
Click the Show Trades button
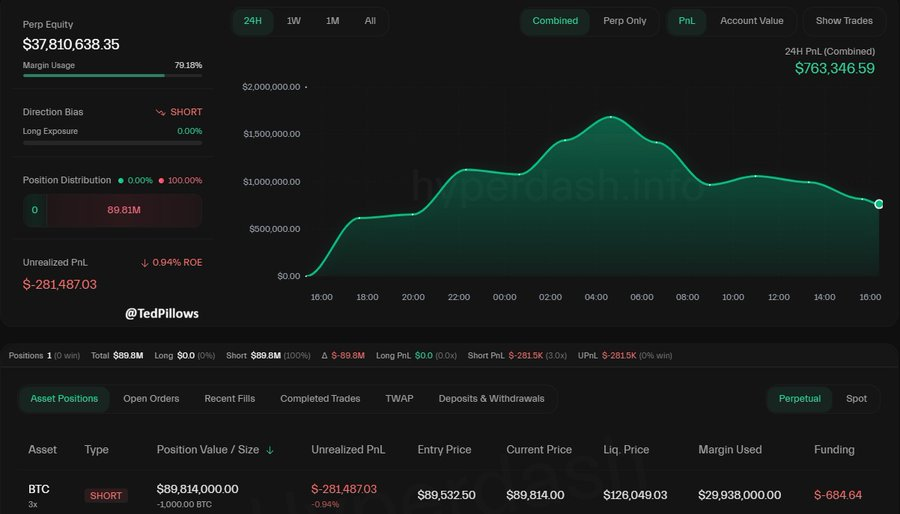[843, 21]
